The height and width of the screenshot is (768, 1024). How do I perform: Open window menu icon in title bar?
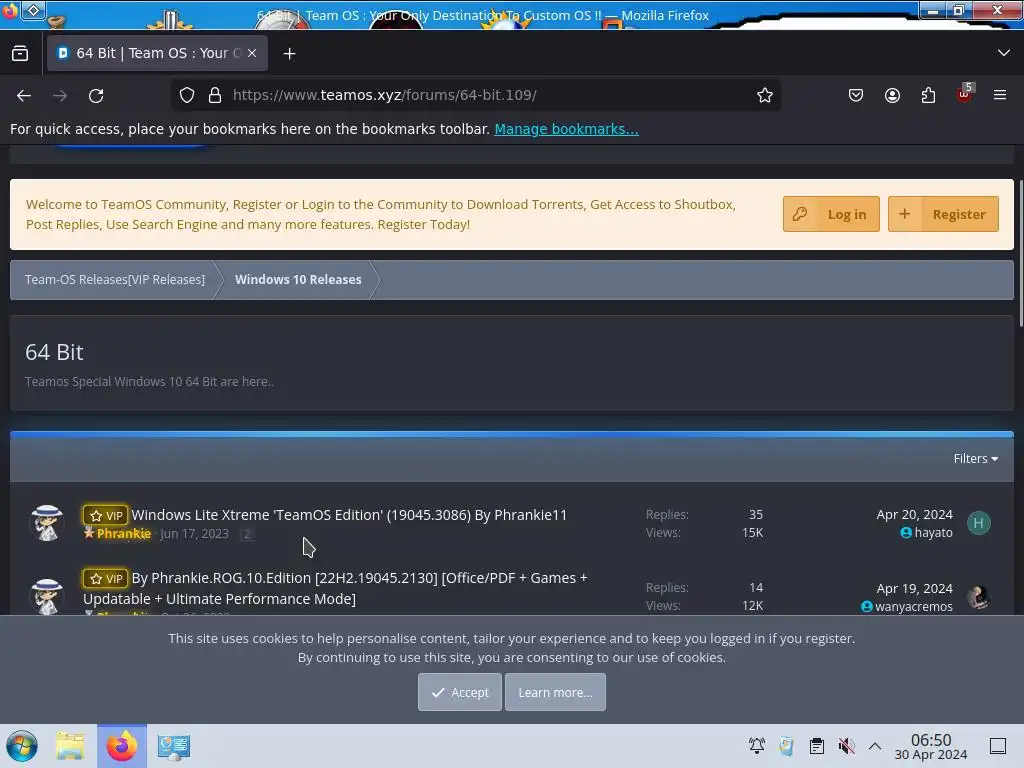pos(33,10)
